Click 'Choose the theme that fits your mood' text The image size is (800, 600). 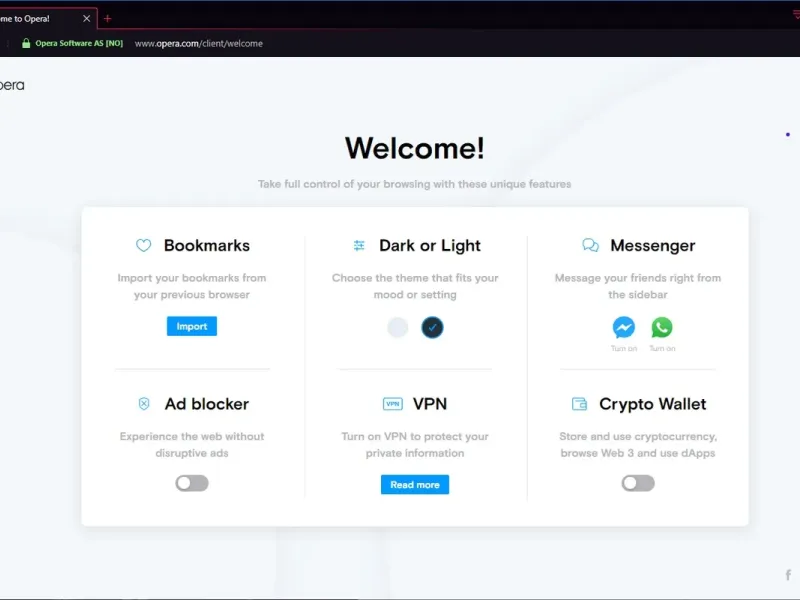click(415, 286)
